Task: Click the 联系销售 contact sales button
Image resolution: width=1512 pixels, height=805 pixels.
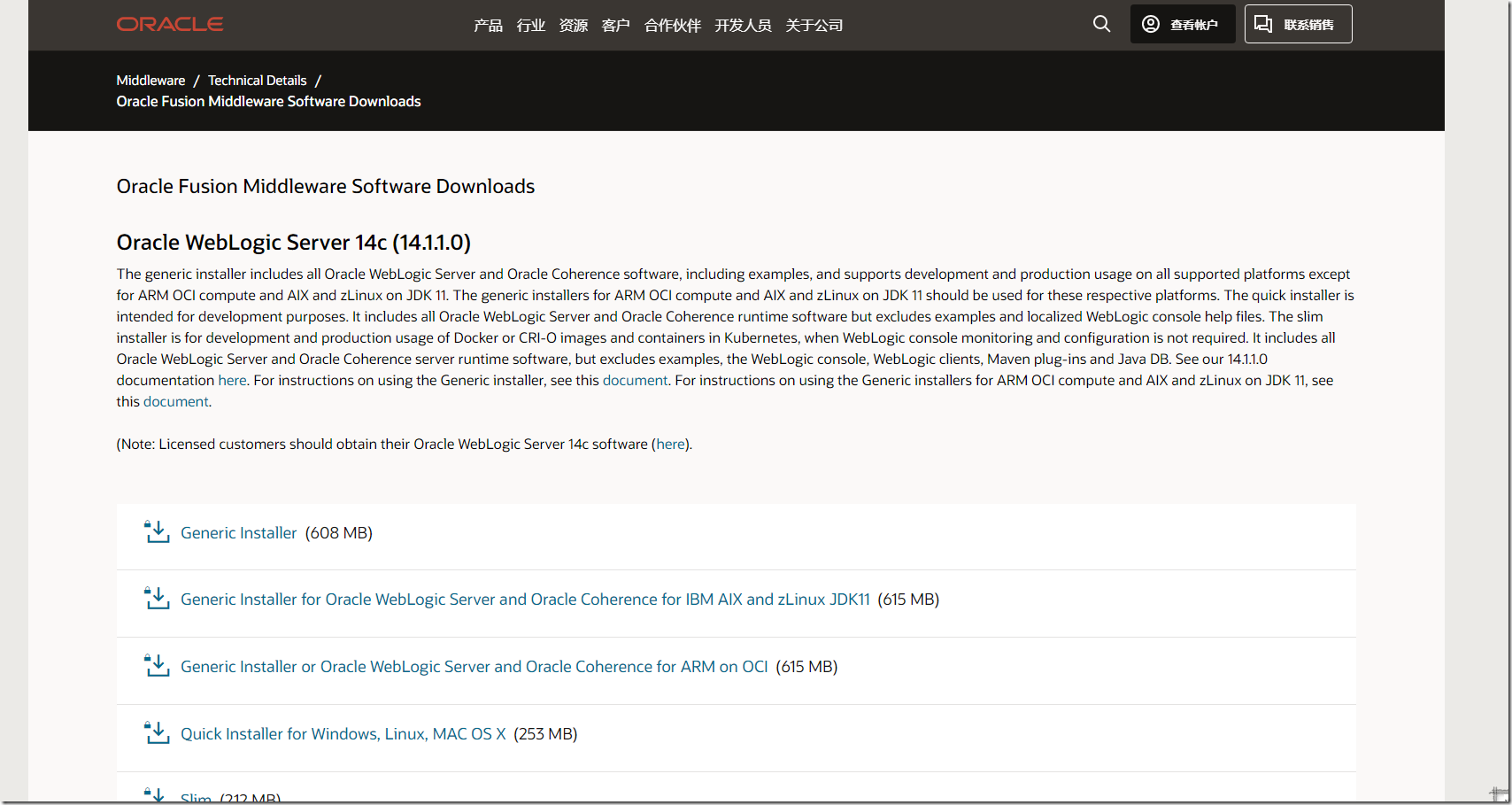Action: click(1298, 24)
